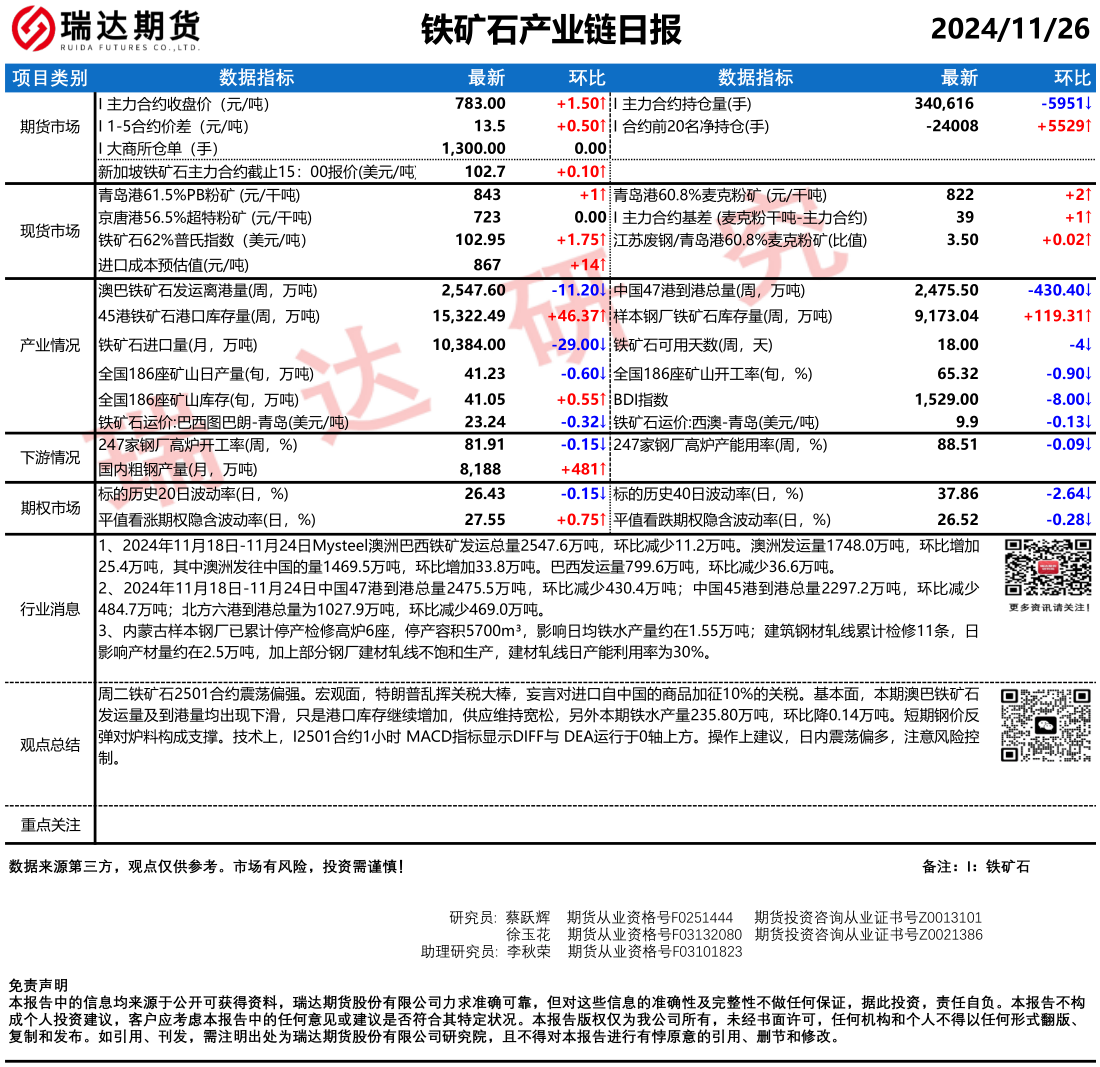The image size is (1100, 1067).
Task: Click the scrap ratio value 3.50
Action: click(962, 240)
